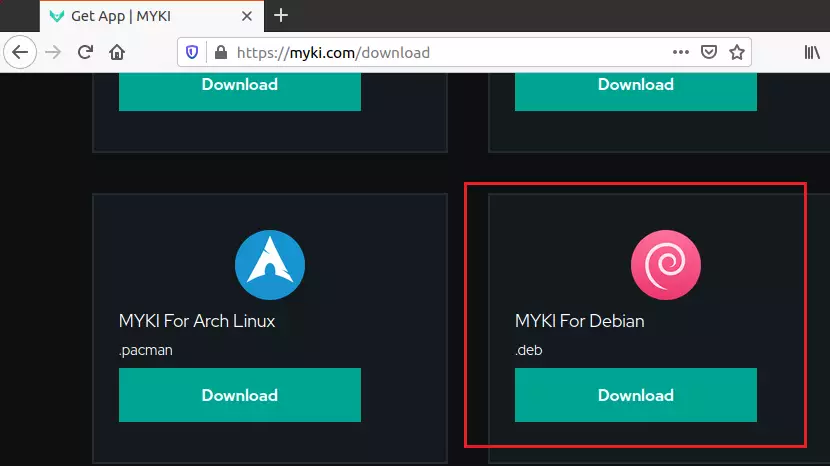
Task: Show site security info via padlock icon
Action: click(221, 52)
